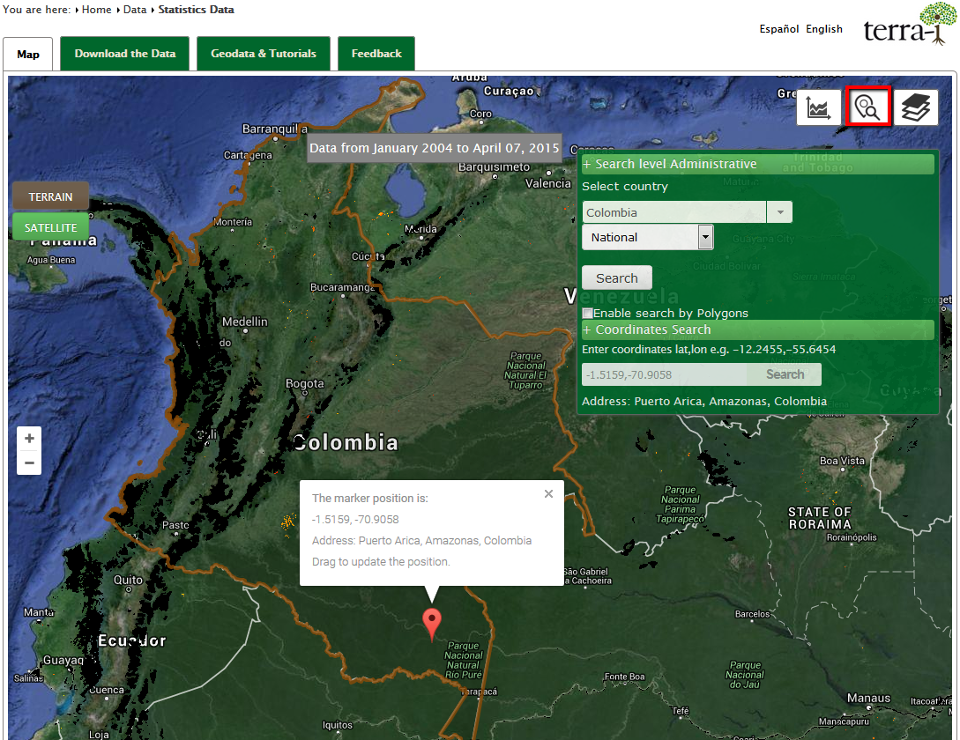960x740 pixels.
Task: Click the Barquisimeto city label on map
Action: pyautogui.click(x=494, y=167)
